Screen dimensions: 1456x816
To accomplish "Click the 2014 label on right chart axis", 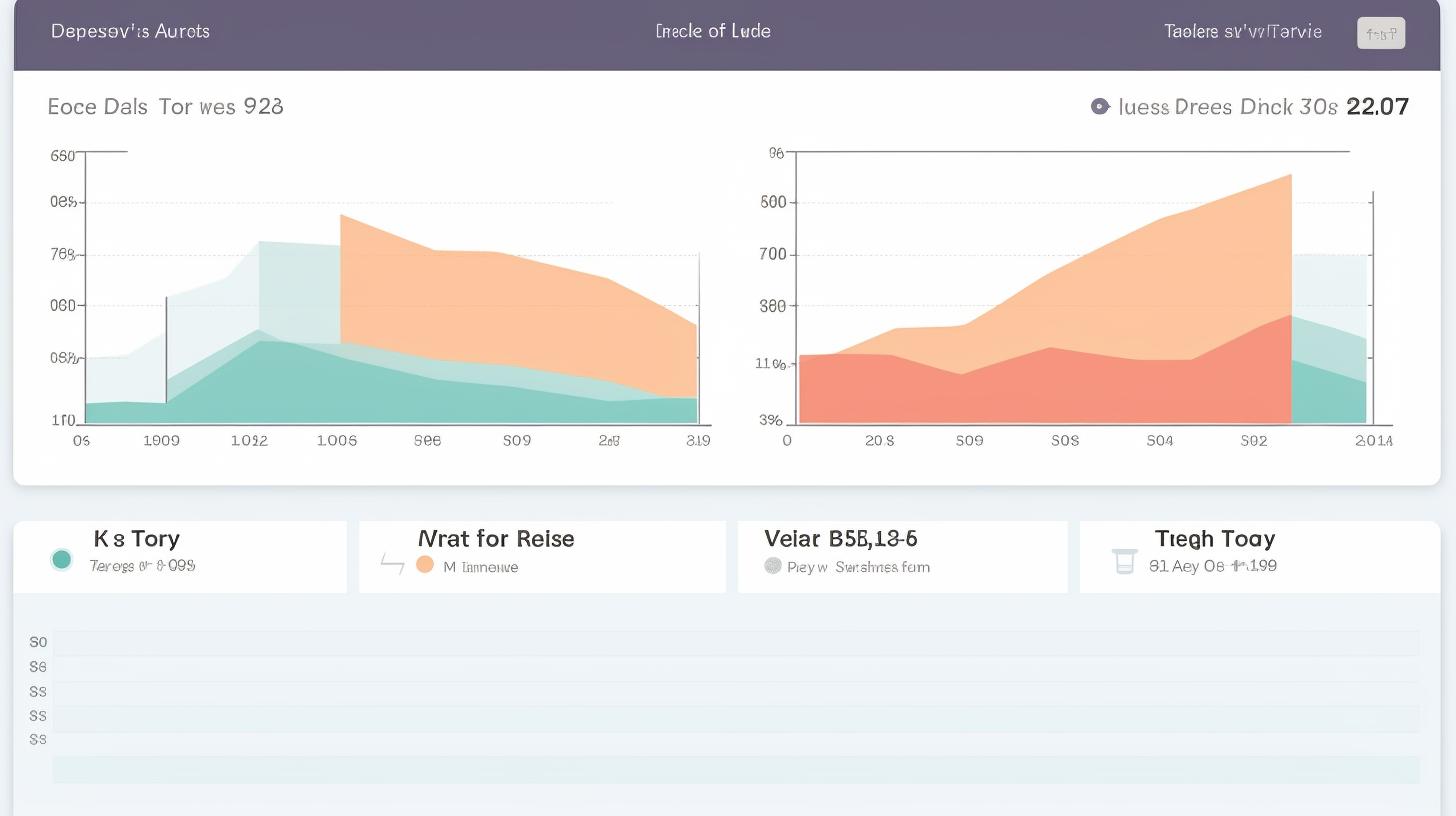I will pos(1372,440).
